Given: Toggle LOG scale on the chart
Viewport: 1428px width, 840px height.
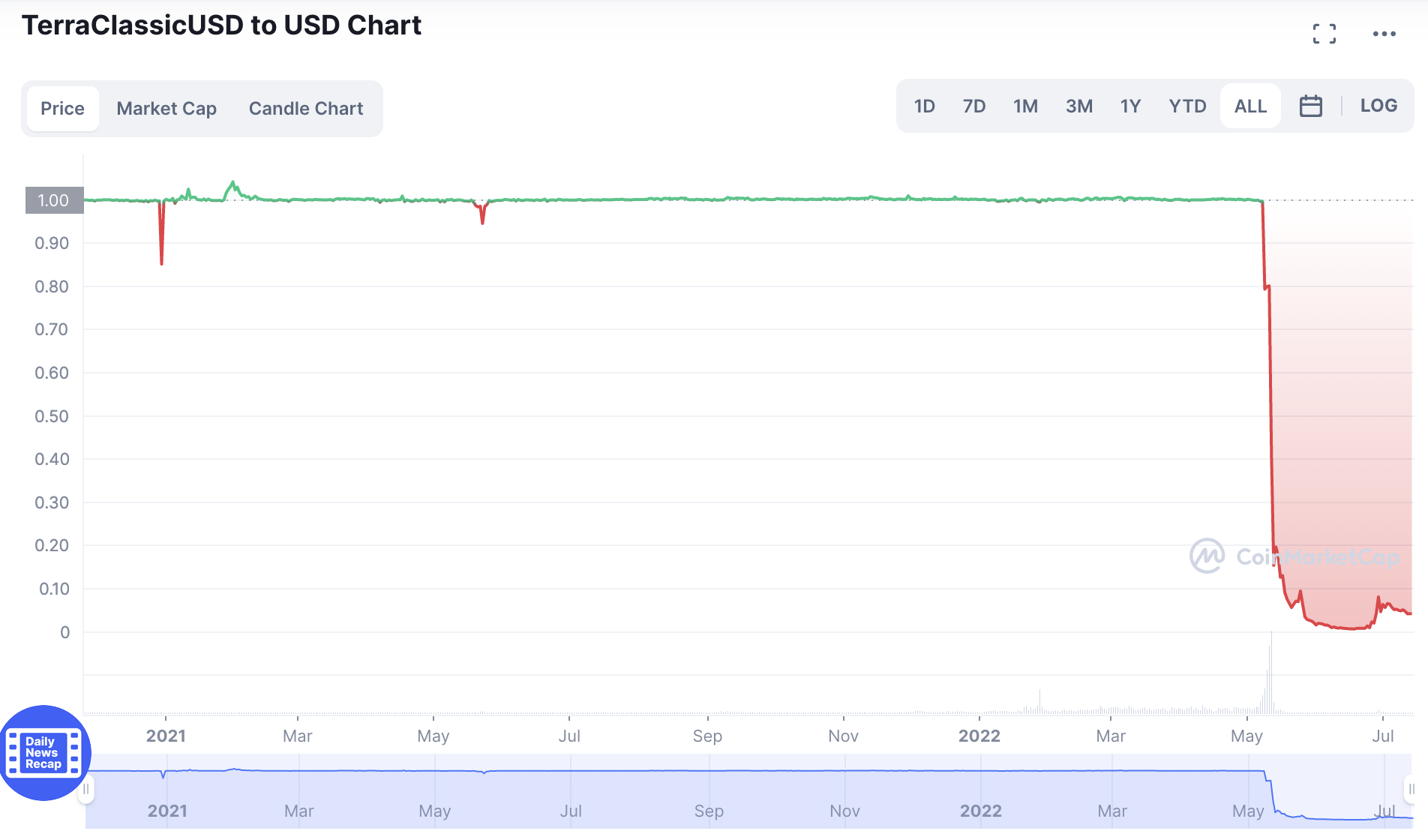Looking at the screenshot, I should click(x=1378, y=106).
